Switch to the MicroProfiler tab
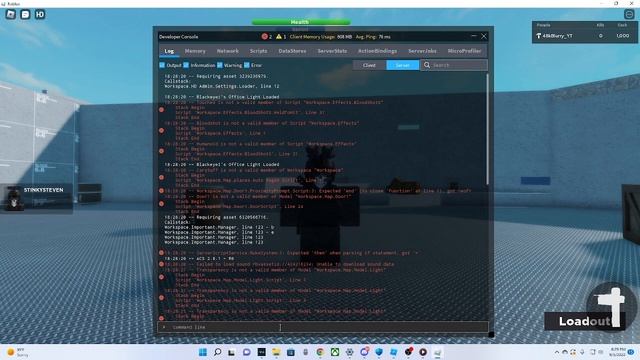This screenshot has height=360, width=640. [x=464, y=51]
